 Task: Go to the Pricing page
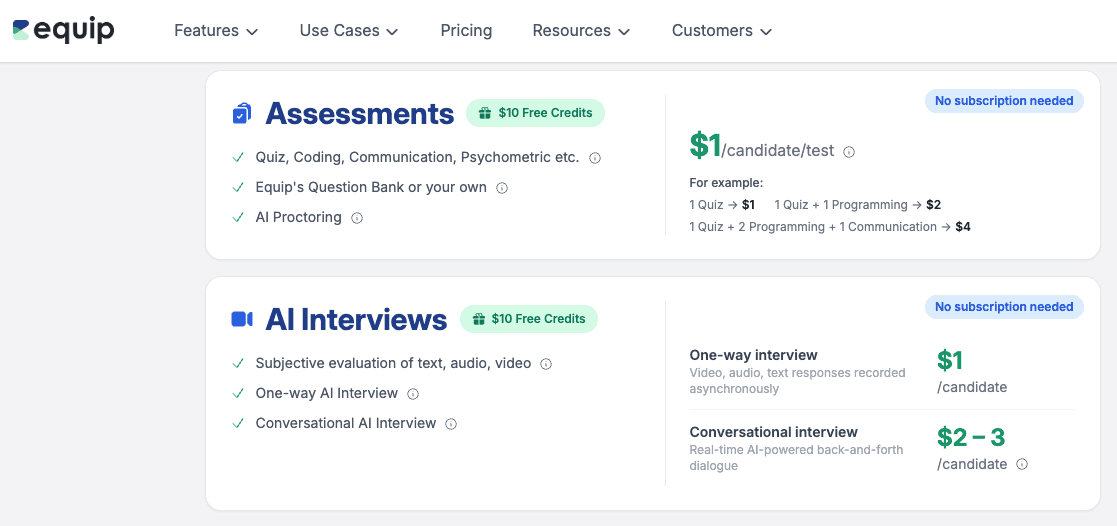pyautogui.click(x=466, y=31)
